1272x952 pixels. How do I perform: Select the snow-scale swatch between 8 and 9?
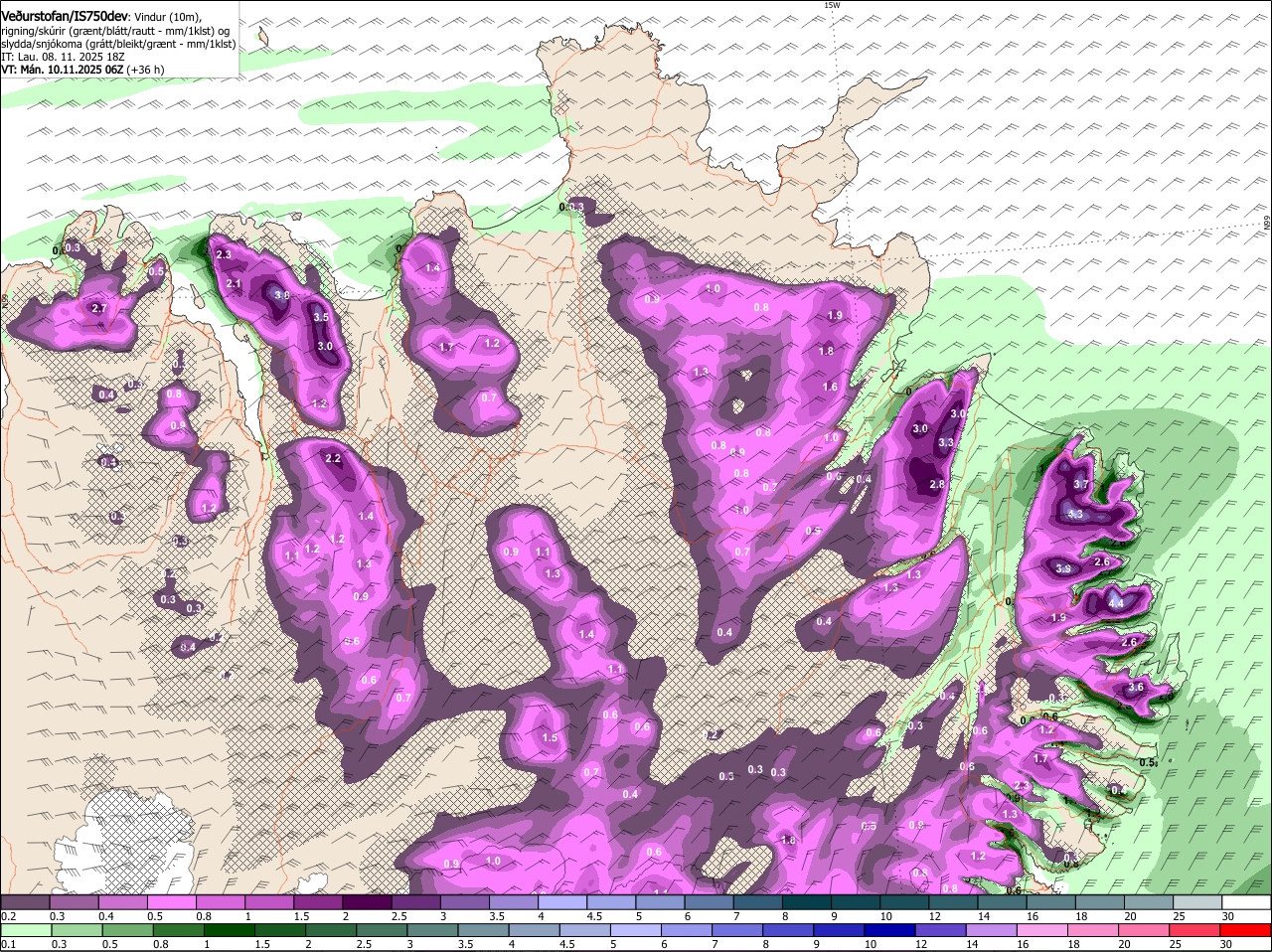[809, 902]
